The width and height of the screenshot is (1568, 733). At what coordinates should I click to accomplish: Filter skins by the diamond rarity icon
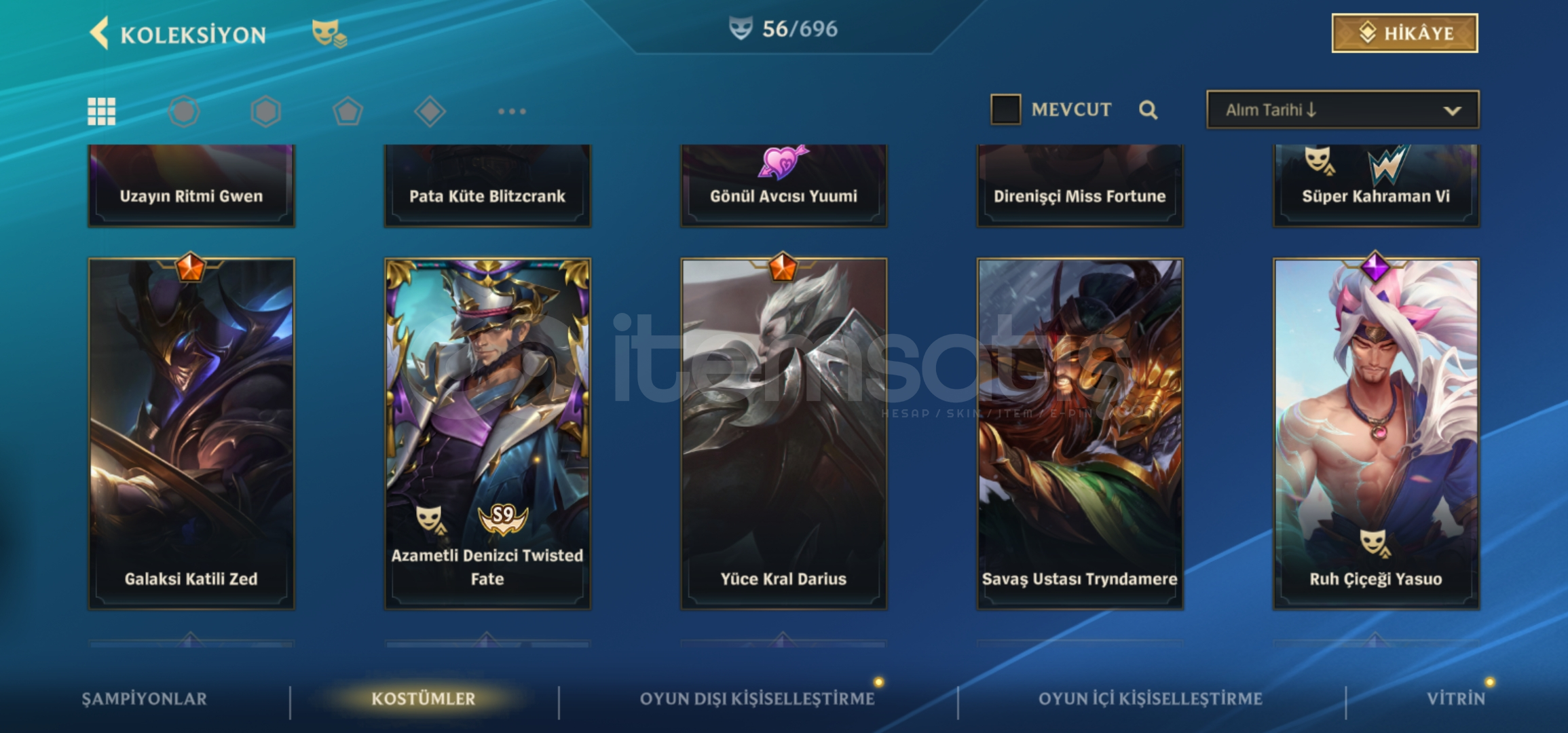click(x=430, y=111)
